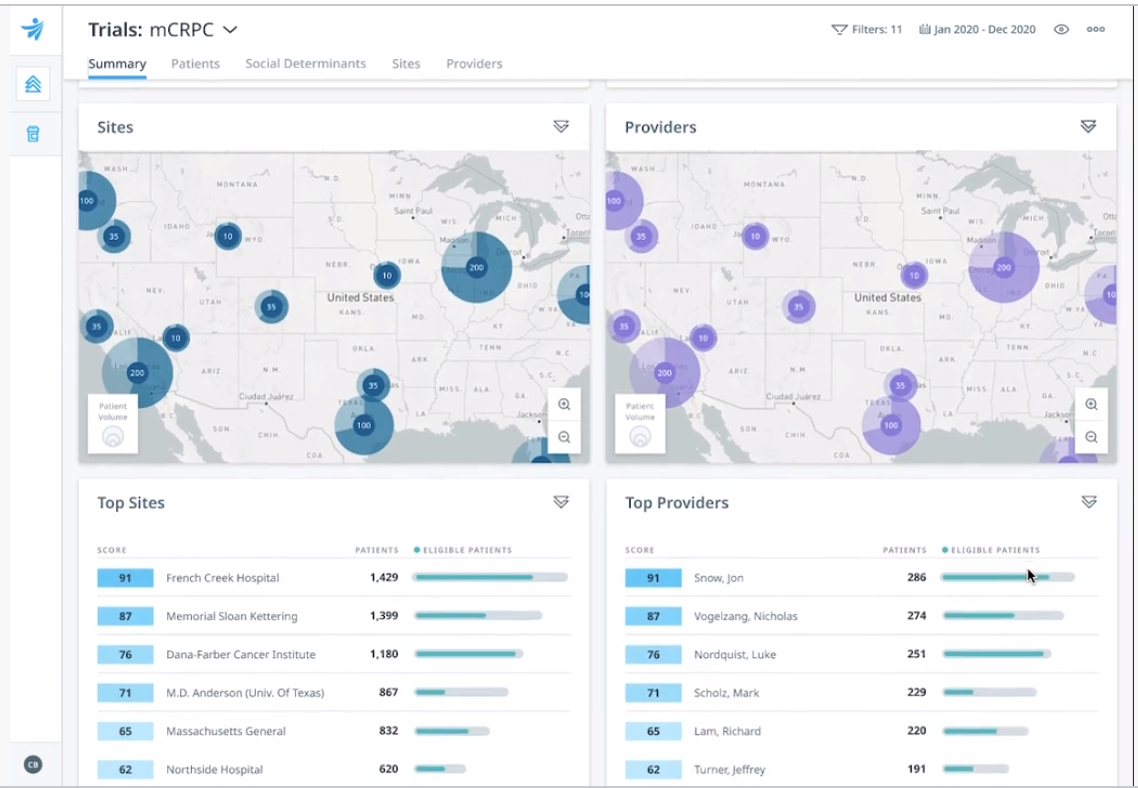The image size is (1138, 788).
Task: Select the 35 cluster in Colorado on Sites map
Action: [x=271, y=306]
